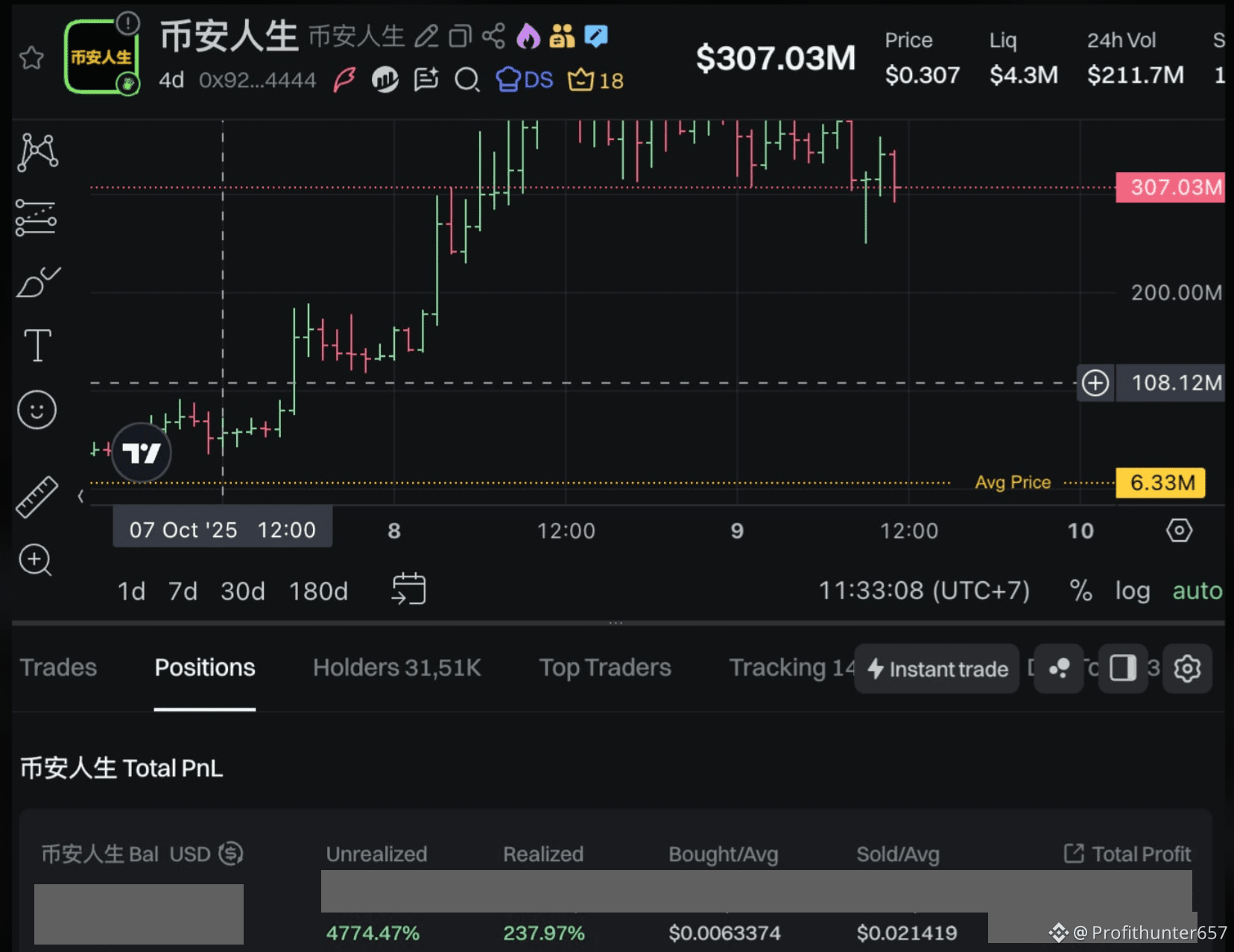Click the share icon beside token name

coord(493,36)
